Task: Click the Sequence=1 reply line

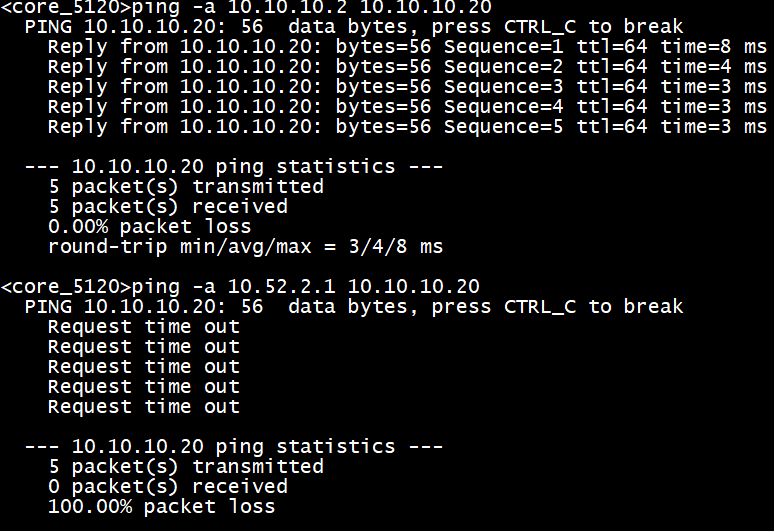Action: click(406, 47)
